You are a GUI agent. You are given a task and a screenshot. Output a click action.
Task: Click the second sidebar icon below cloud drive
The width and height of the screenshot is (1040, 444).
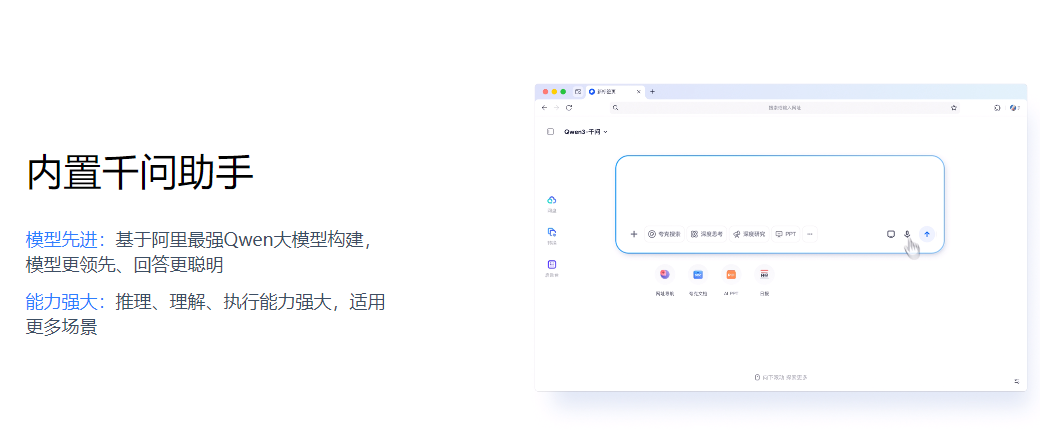pyautogui.click(x=552, y=232)
